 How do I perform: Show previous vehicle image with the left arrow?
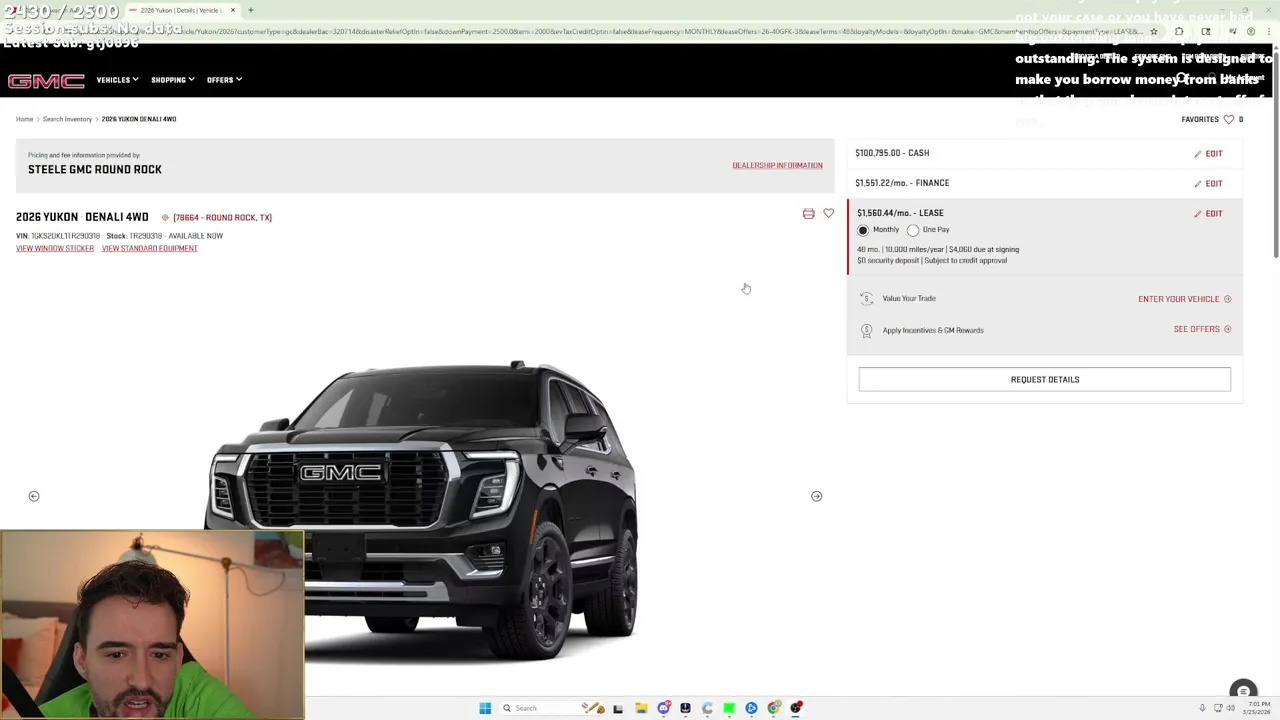point(34,496)
